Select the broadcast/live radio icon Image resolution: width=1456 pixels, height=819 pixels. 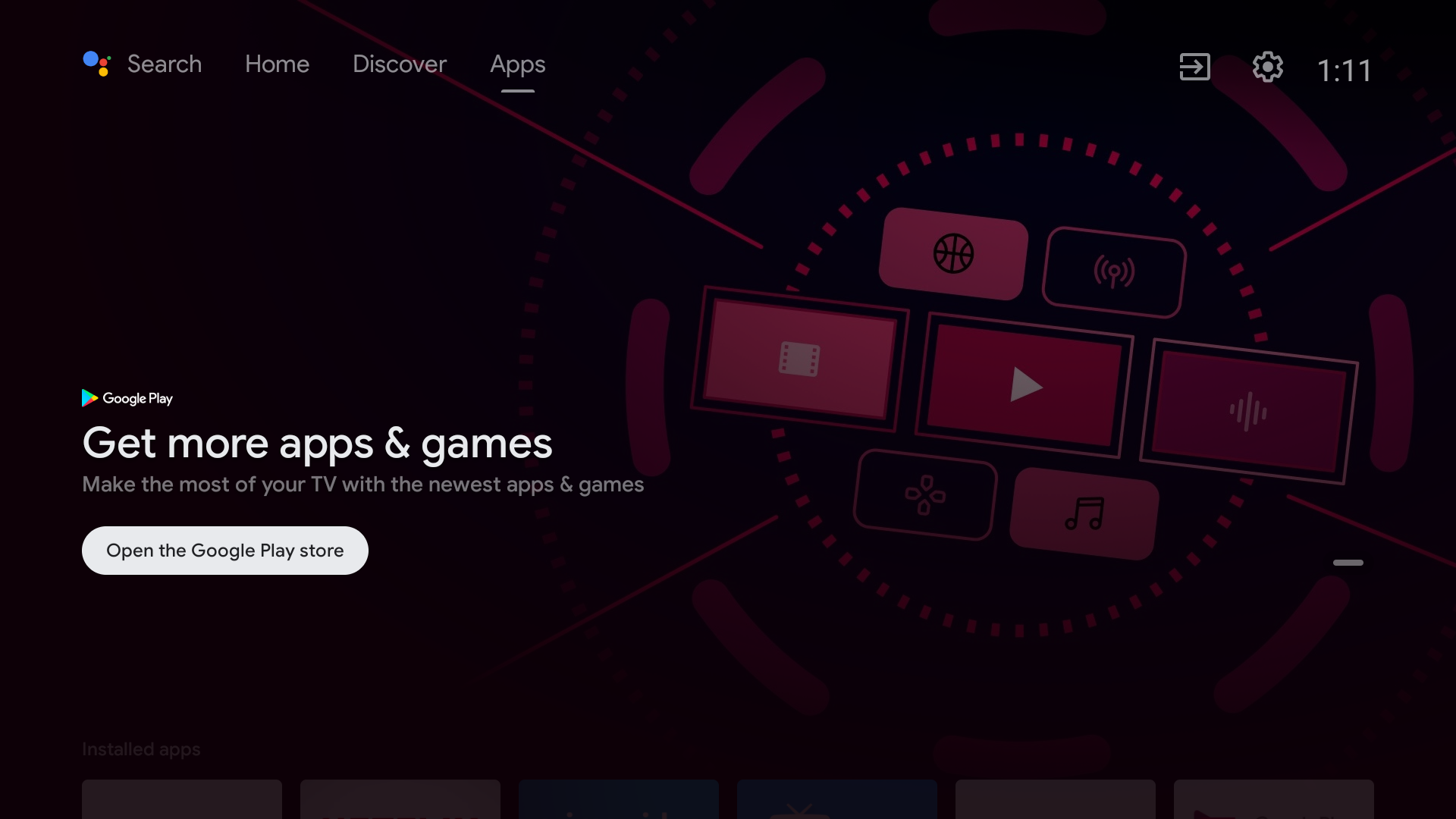[x=1113, y=270]
